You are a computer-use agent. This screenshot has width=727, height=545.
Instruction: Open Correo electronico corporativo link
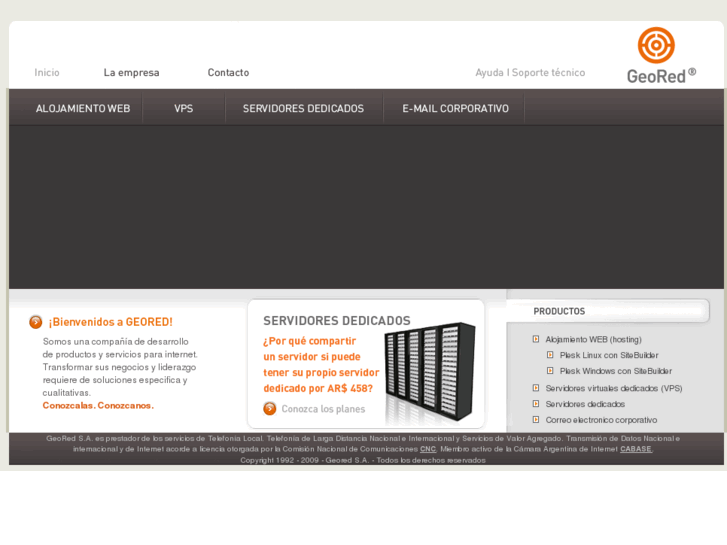[601, 420]
